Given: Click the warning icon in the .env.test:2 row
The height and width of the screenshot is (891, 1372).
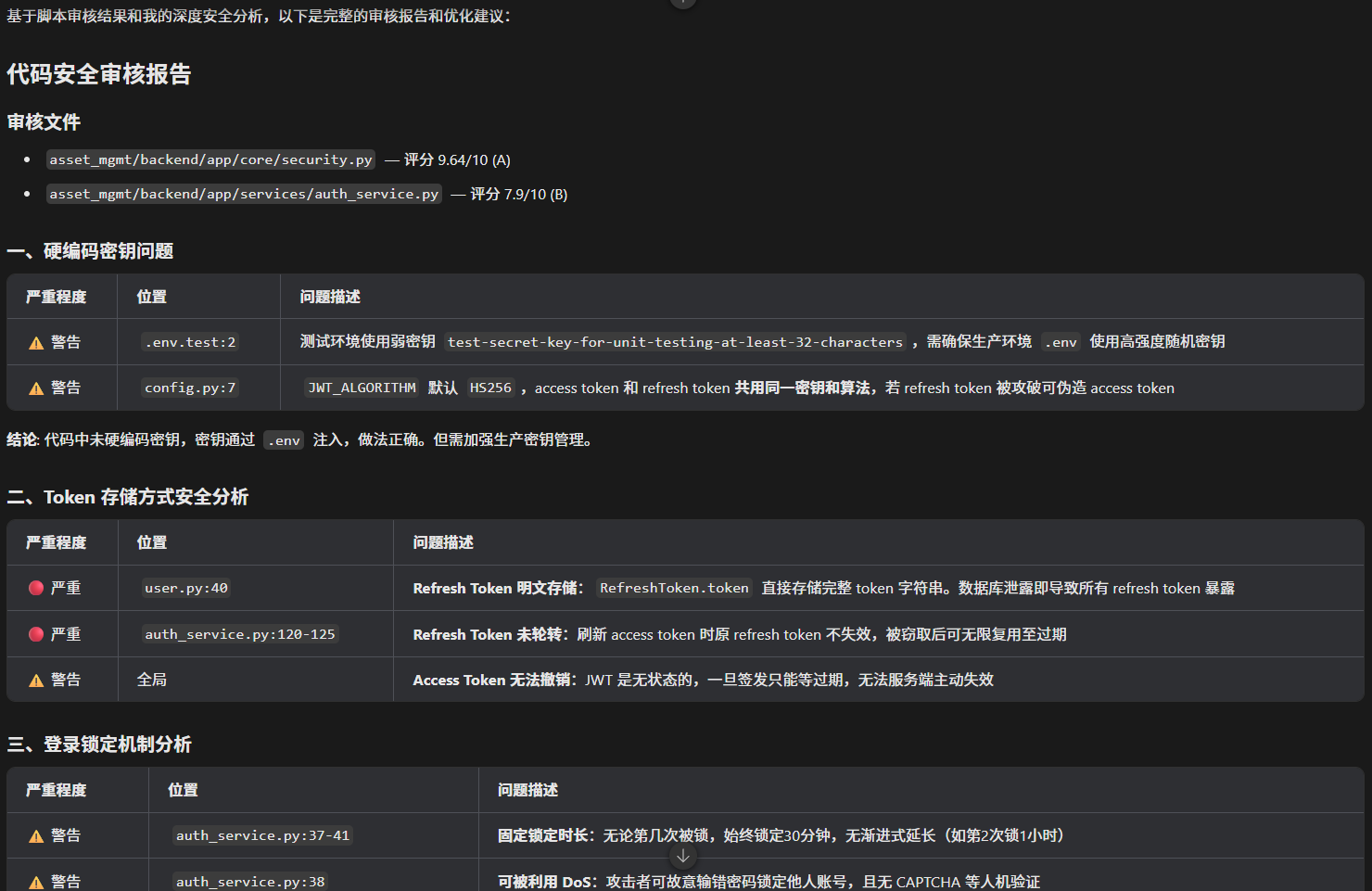Looking at the screenshot, I should pos(36,343).
